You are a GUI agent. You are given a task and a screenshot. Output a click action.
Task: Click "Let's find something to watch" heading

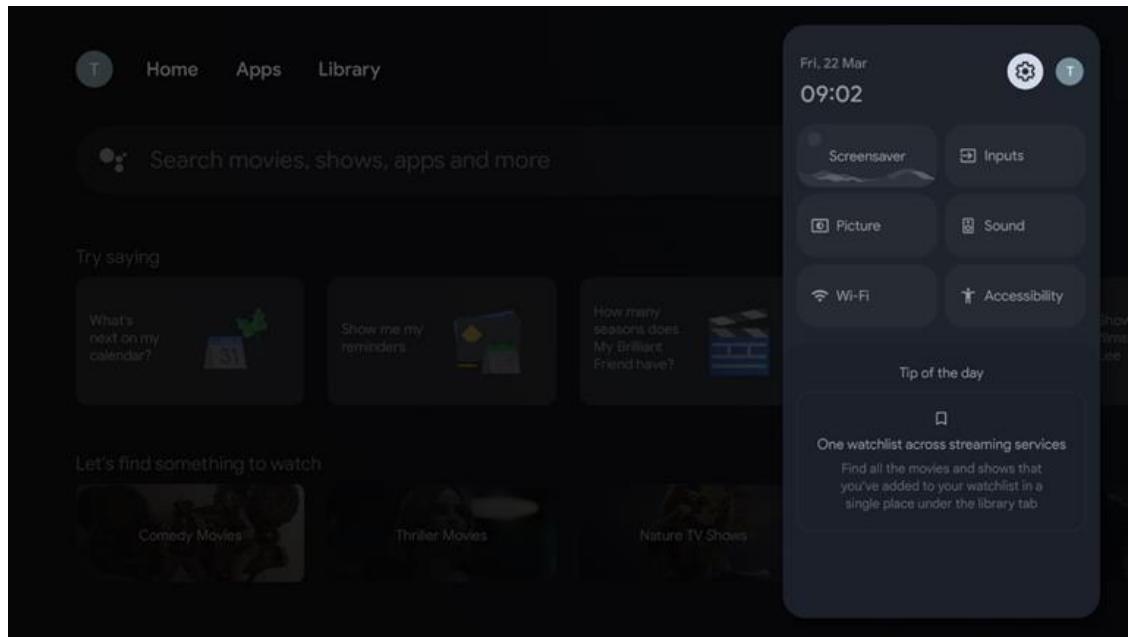(199, 464)
